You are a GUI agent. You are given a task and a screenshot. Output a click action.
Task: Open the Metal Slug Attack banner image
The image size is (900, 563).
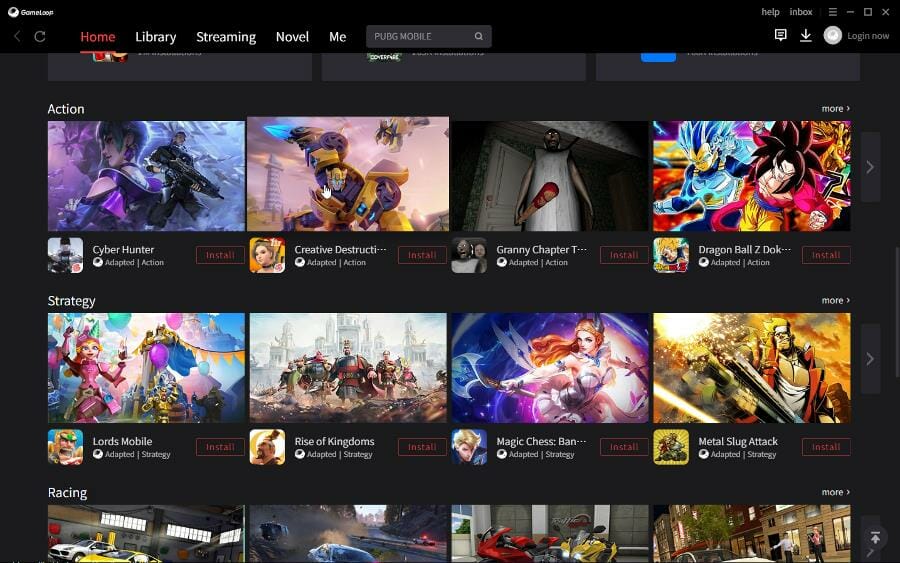coord(752,368)
